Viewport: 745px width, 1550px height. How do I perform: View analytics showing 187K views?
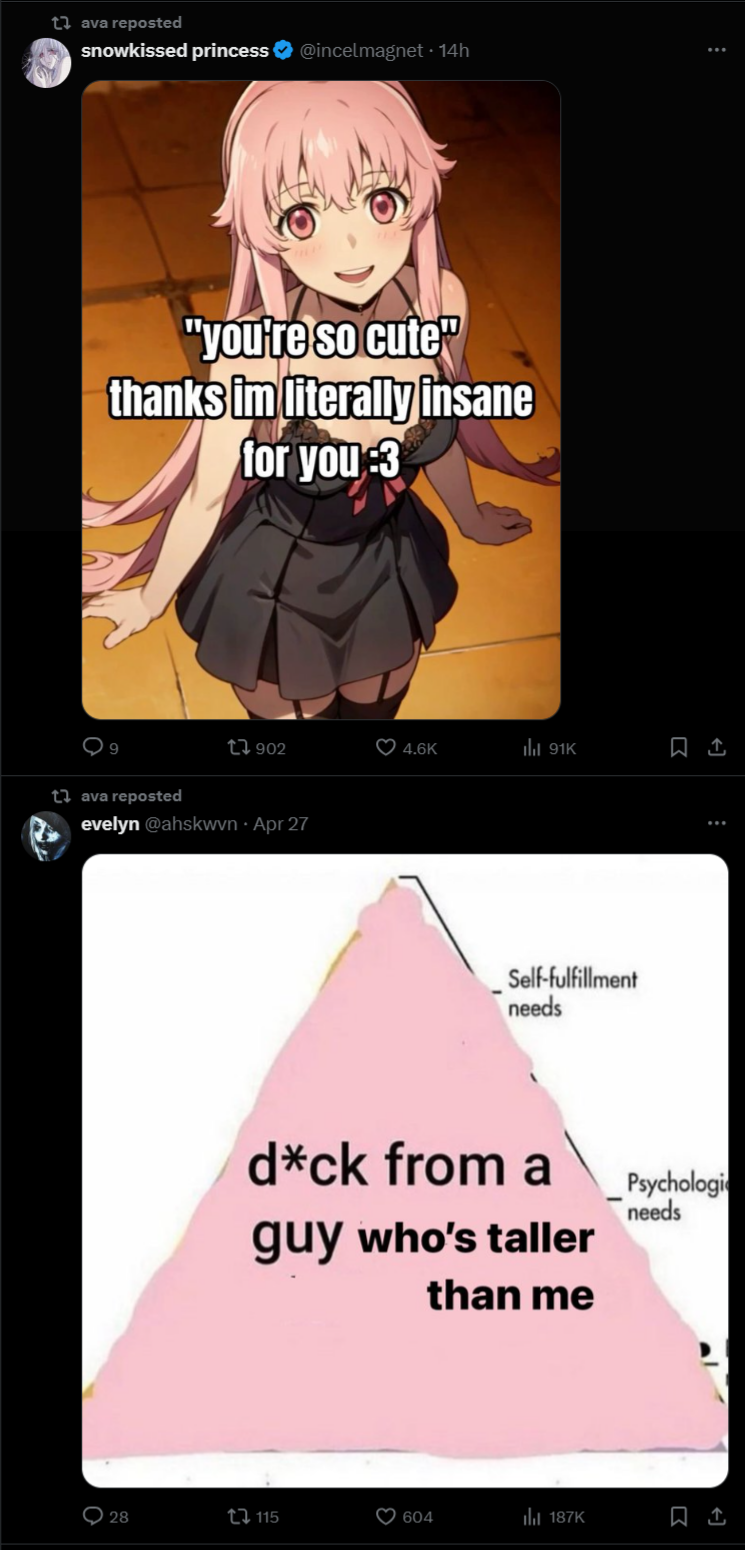(554, 1517)
